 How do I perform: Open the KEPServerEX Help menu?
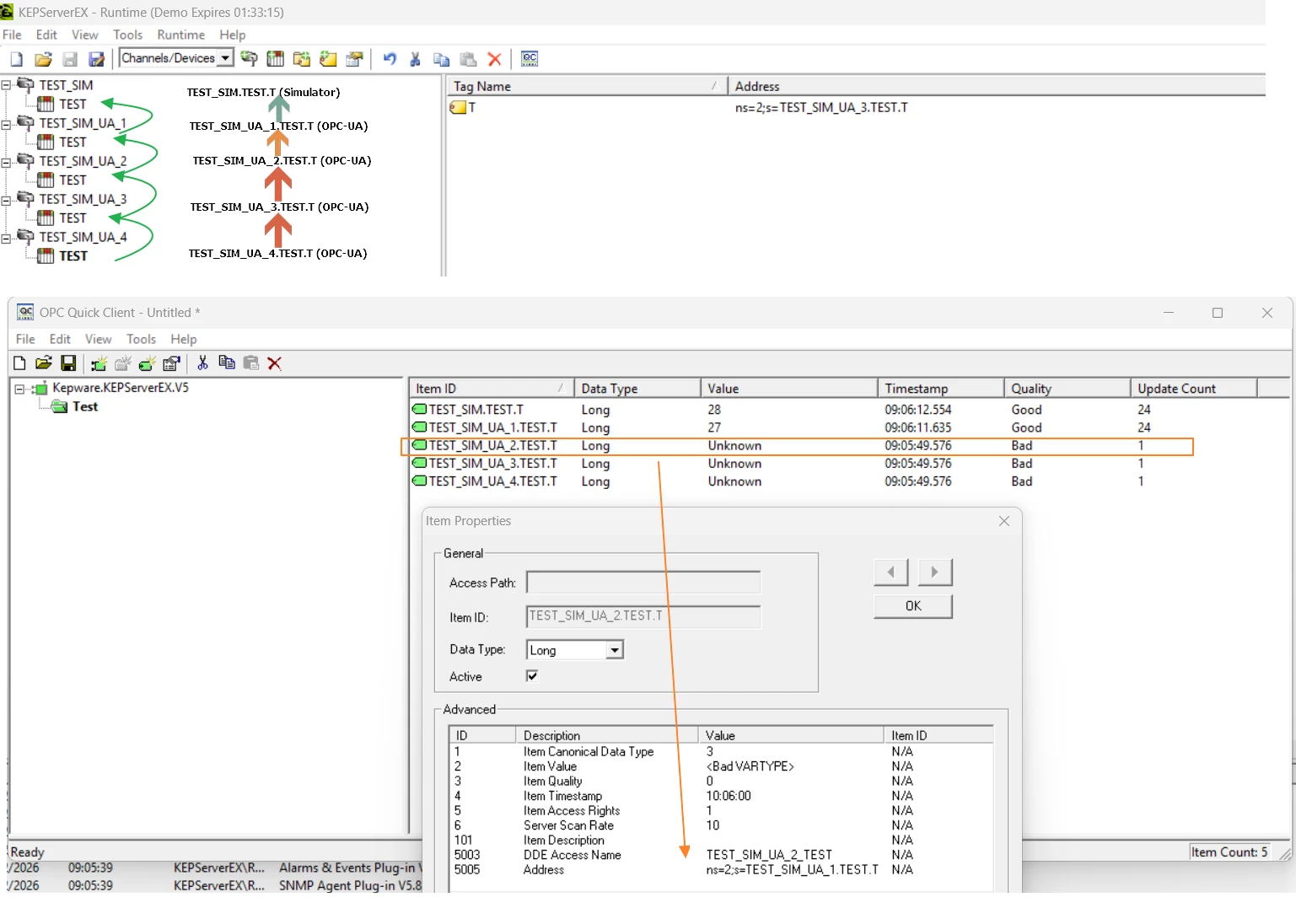point(233,35)
